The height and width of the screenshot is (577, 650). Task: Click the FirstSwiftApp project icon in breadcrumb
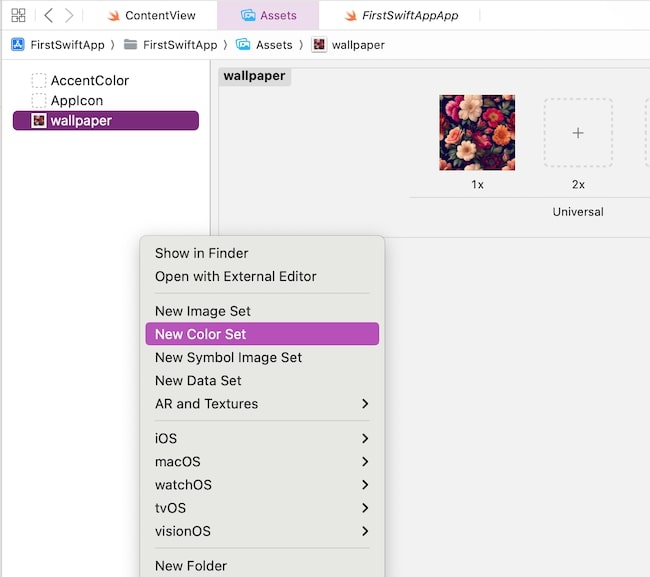pyautogui.click(x=17, y=45)
